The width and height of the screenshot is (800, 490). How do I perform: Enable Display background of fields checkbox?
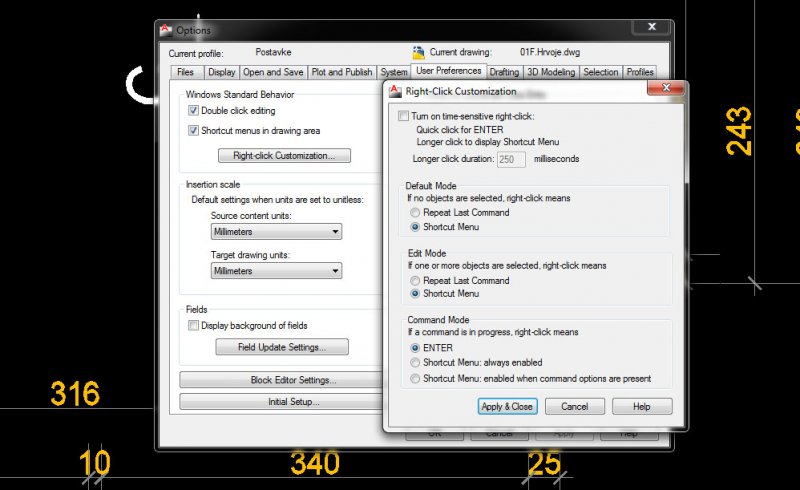pos(193,325)
